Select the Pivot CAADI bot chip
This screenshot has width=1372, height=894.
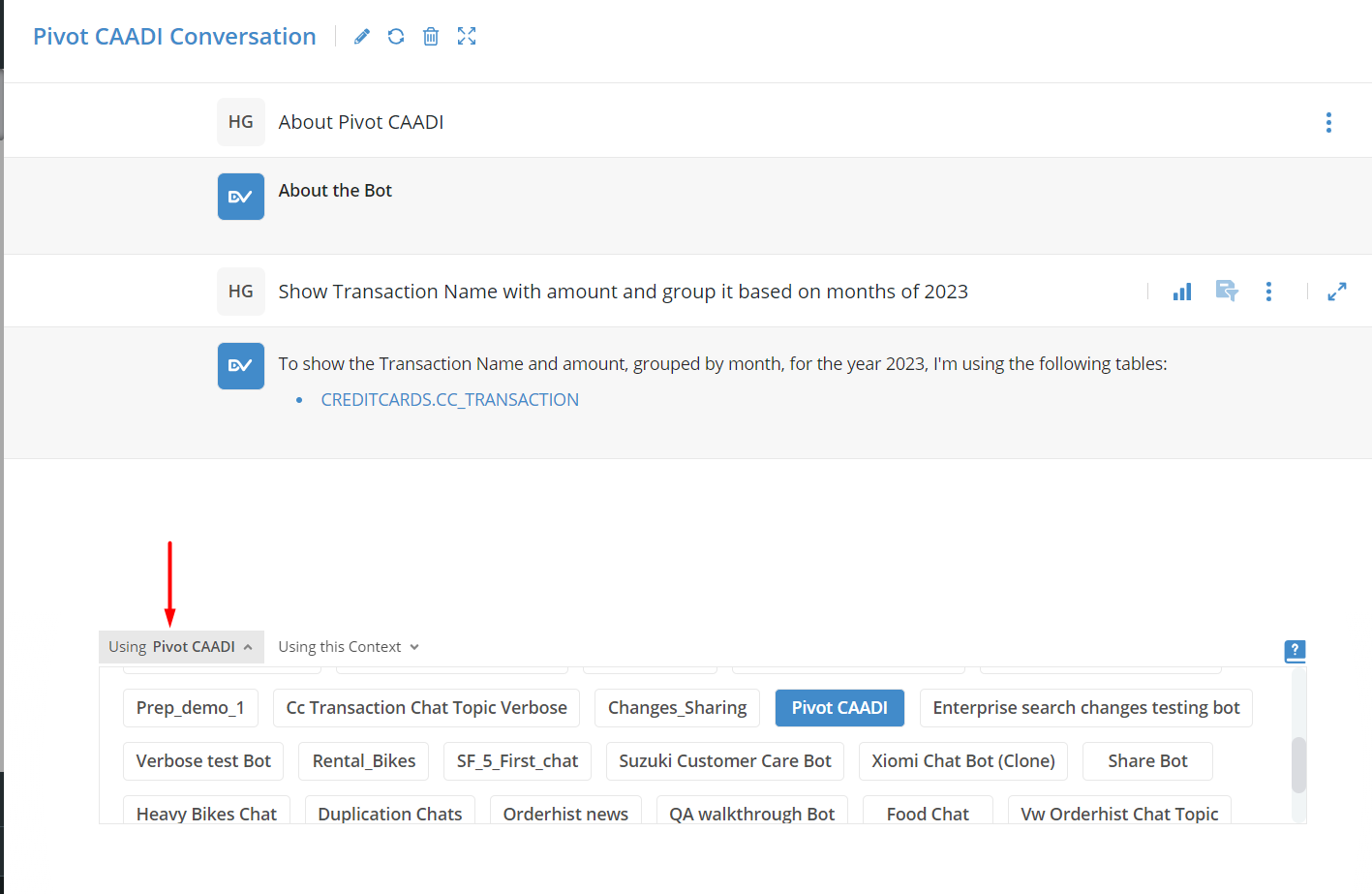[x=839, y=708]
